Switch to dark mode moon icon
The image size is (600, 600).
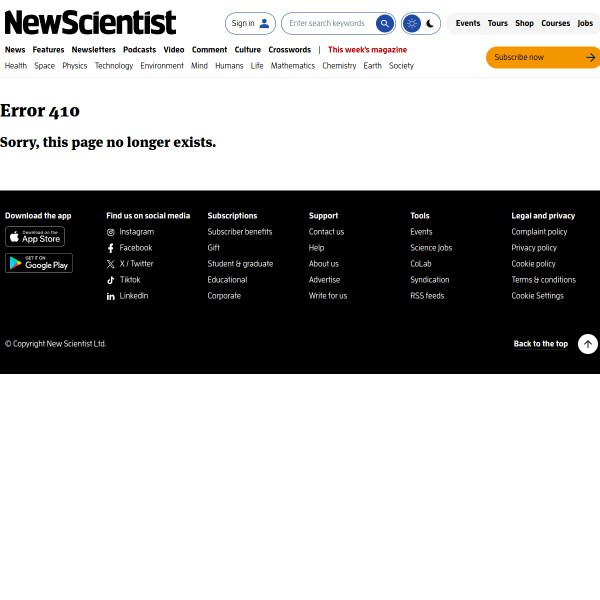[x=430, y=23]
